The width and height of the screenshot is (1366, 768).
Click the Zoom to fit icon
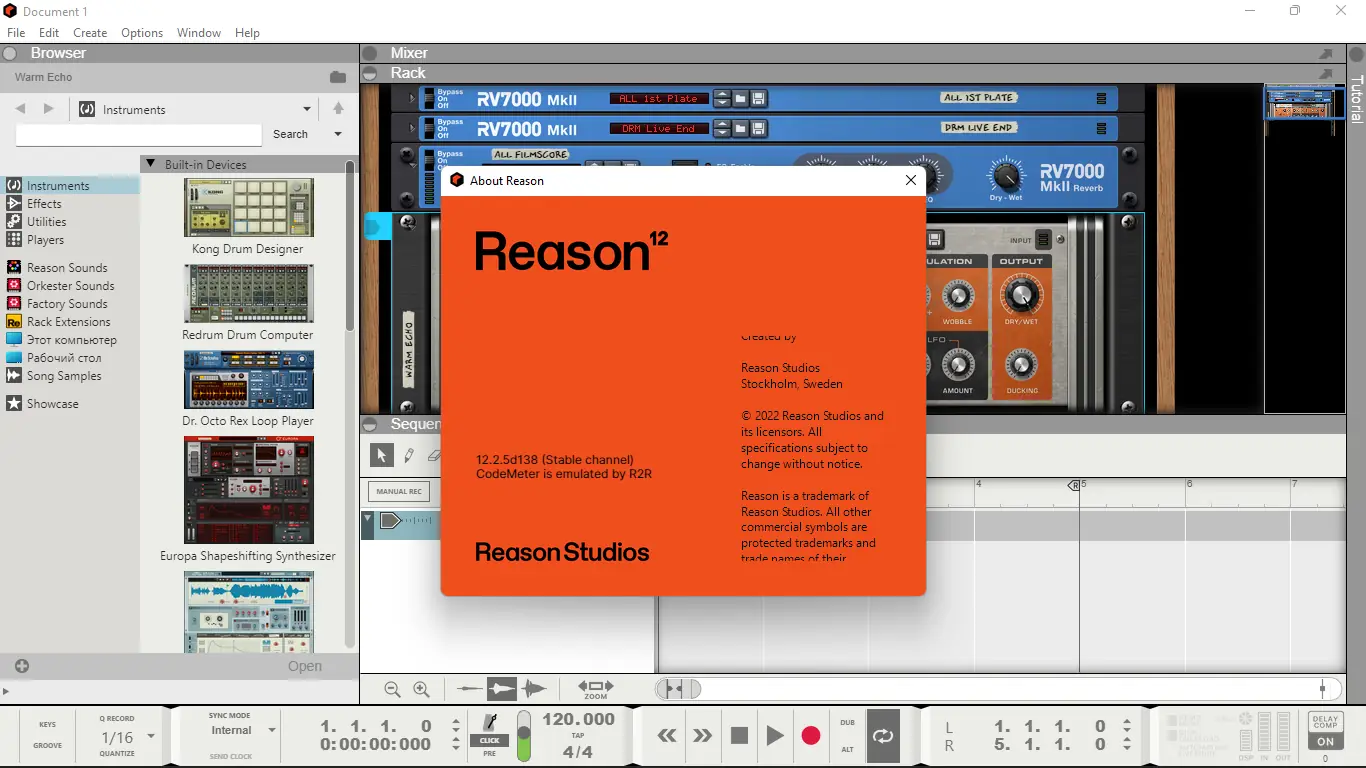[x=596, y=689]
